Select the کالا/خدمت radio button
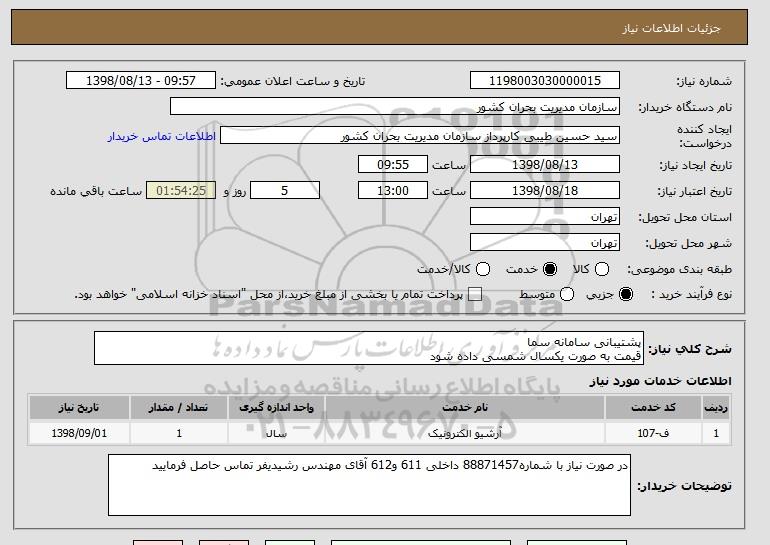This screenshot has width=770, height=545. [x=483, y=269]
